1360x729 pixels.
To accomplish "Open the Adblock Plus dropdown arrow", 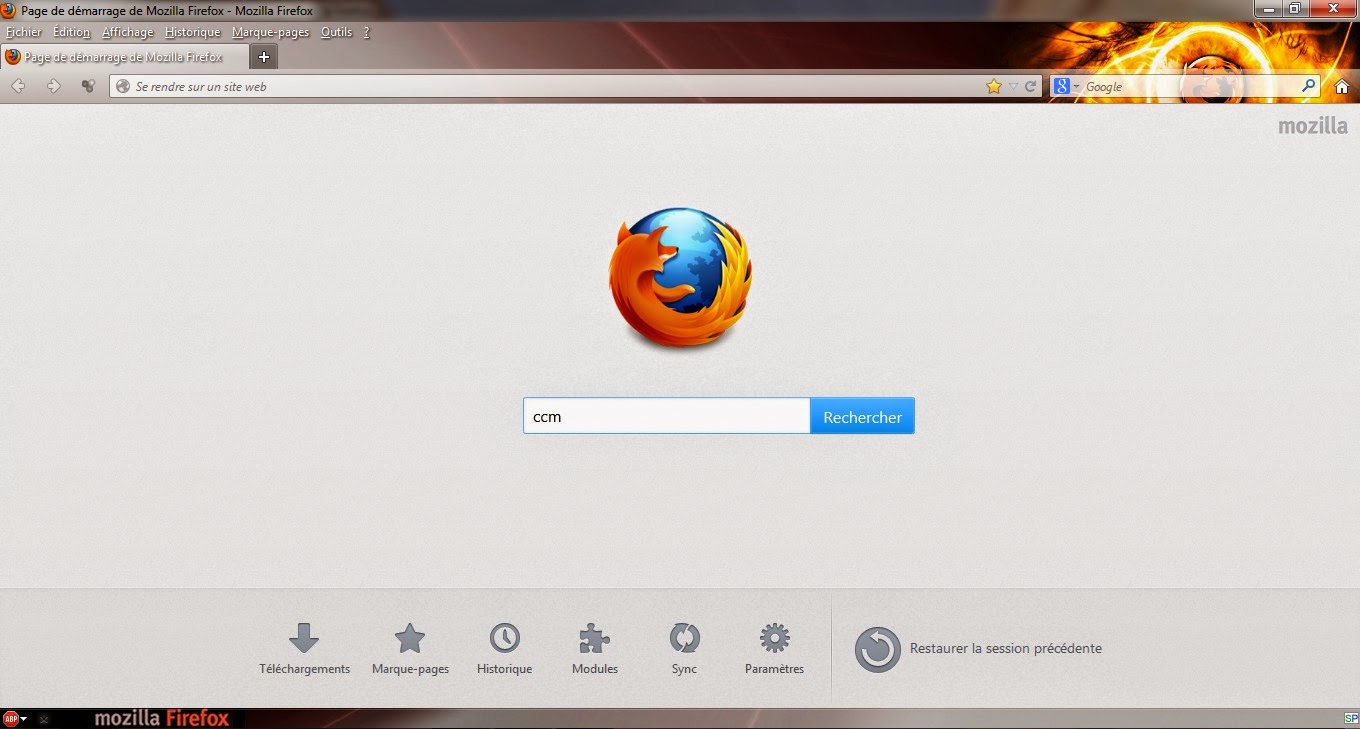I will click(x=25, y=719).
